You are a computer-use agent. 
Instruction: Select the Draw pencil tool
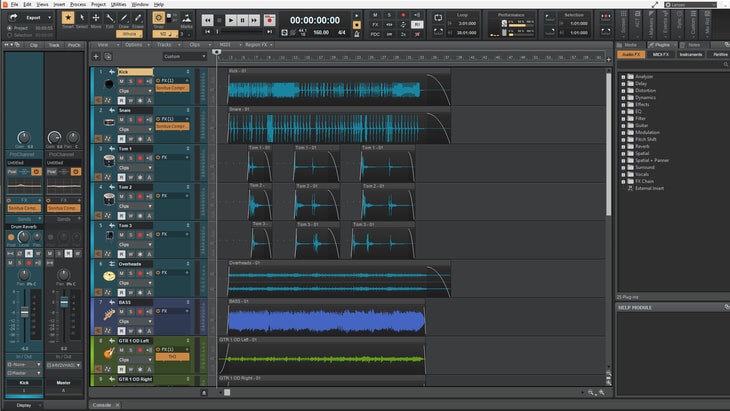click(x=124, y=18)
